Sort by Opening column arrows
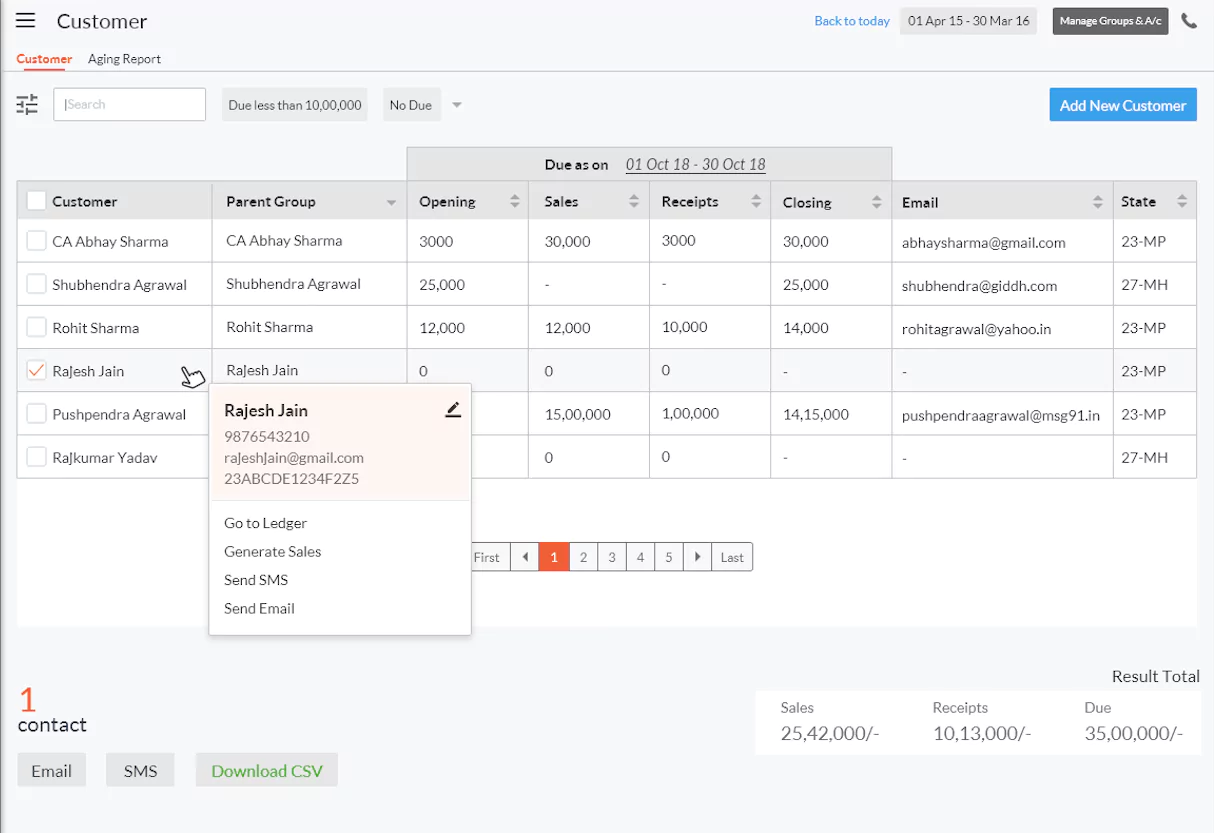The height and width of the screenshot is (833, 1214). (x=515, y=201)
